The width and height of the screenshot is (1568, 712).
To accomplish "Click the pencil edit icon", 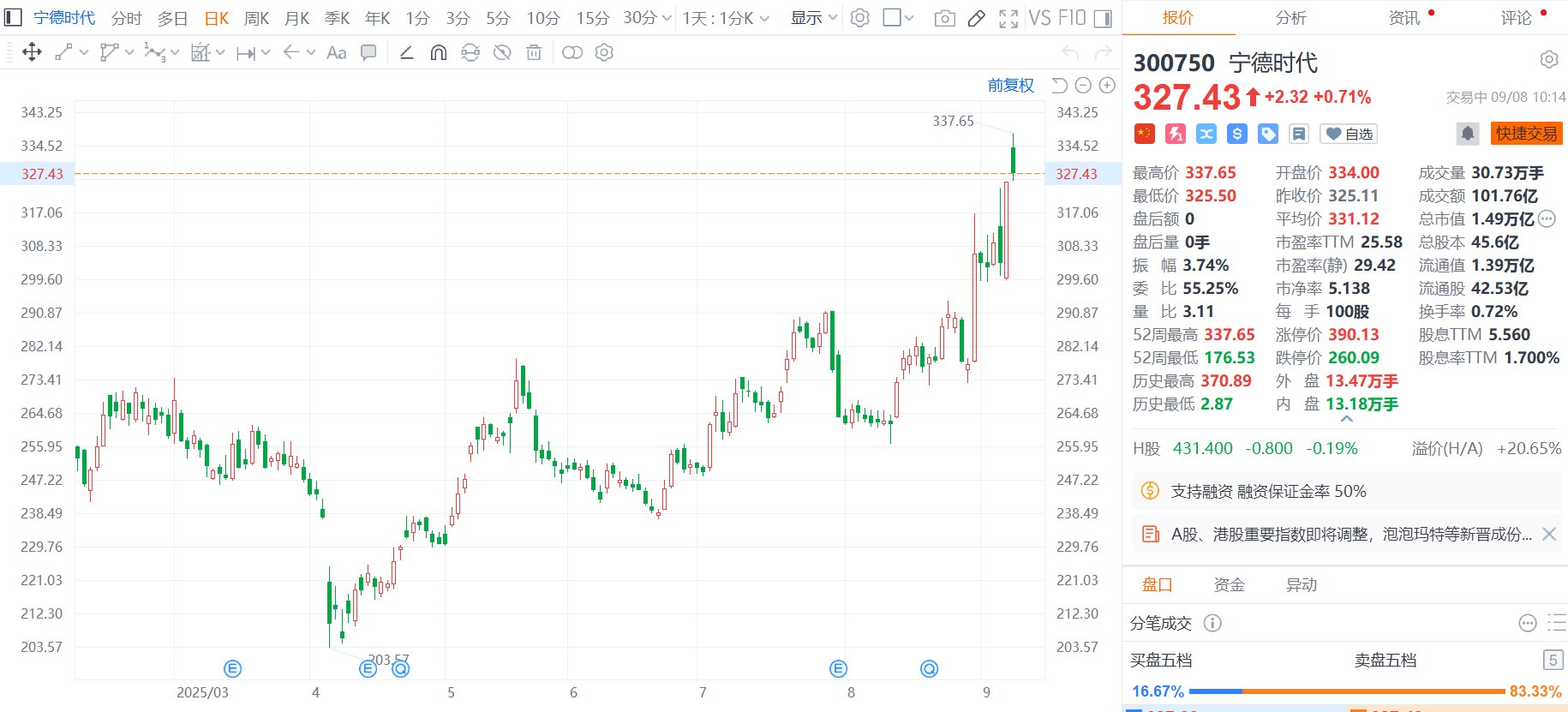I will tap(976, 18).
